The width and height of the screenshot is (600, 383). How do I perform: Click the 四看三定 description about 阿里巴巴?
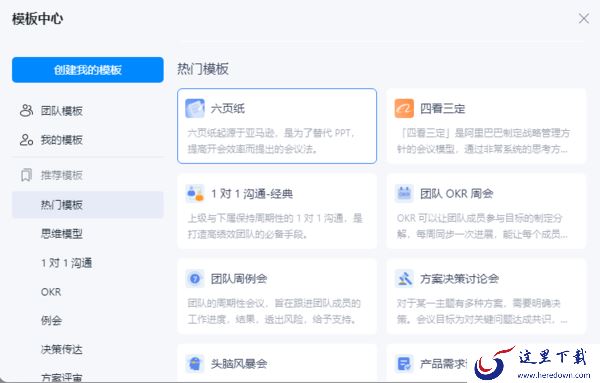483,141
